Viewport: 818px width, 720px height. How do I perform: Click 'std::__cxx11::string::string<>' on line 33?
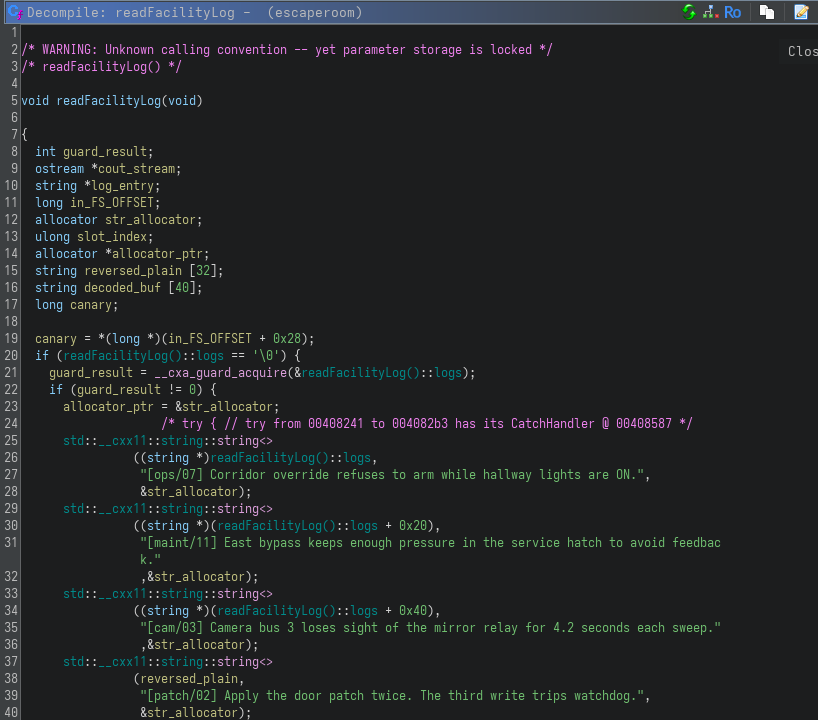coord(168,594)
